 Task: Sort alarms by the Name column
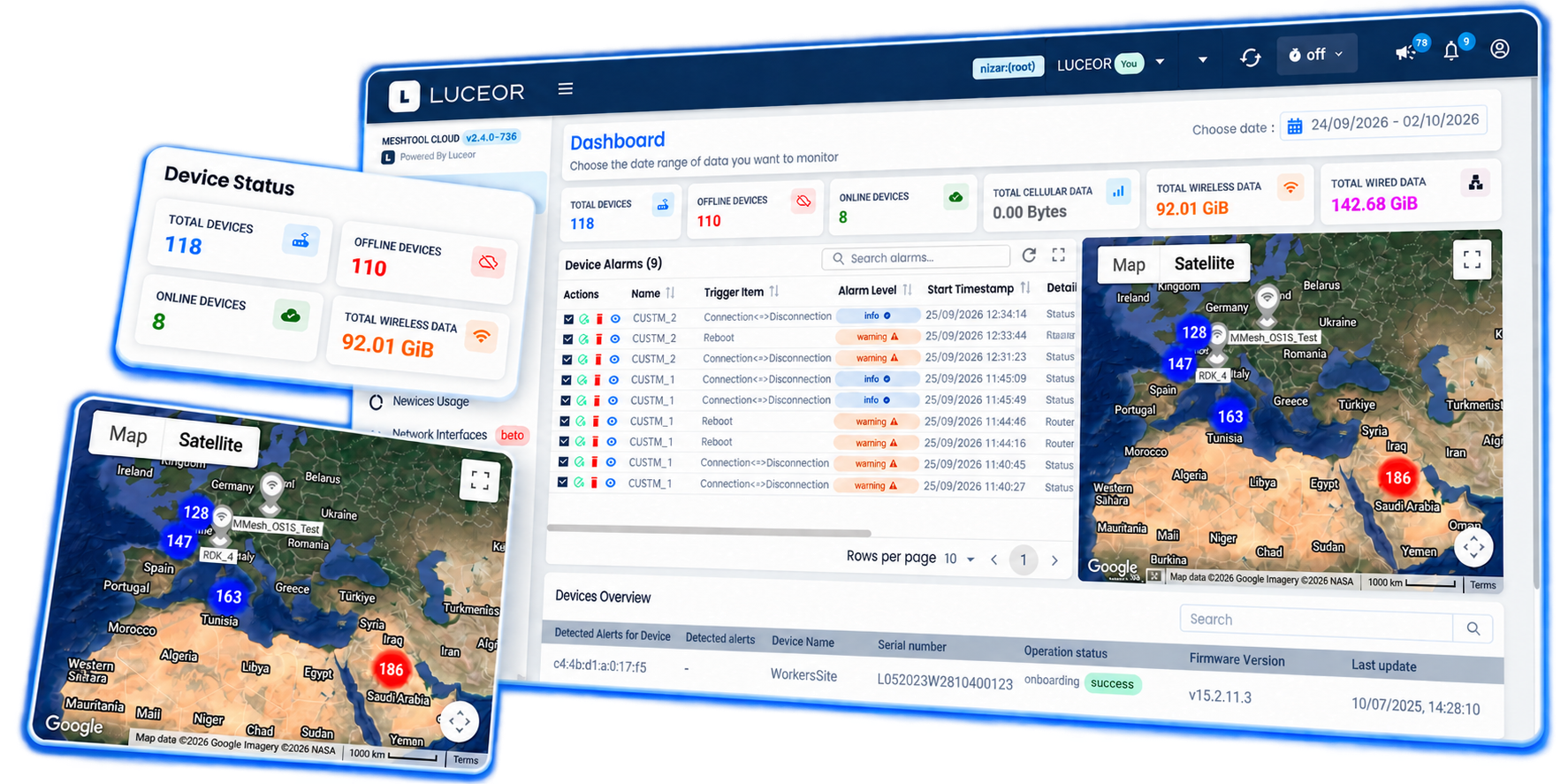670,293
